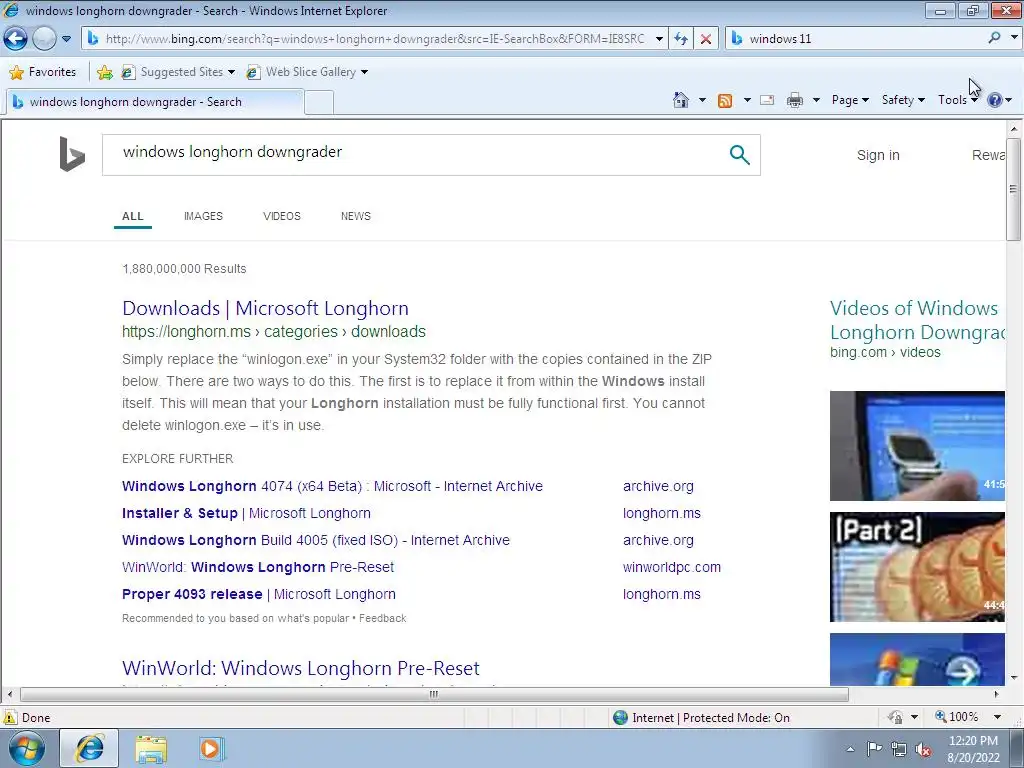Click winworldpc.com domain link
1024x768 pixels.
(x=672, y=568)
